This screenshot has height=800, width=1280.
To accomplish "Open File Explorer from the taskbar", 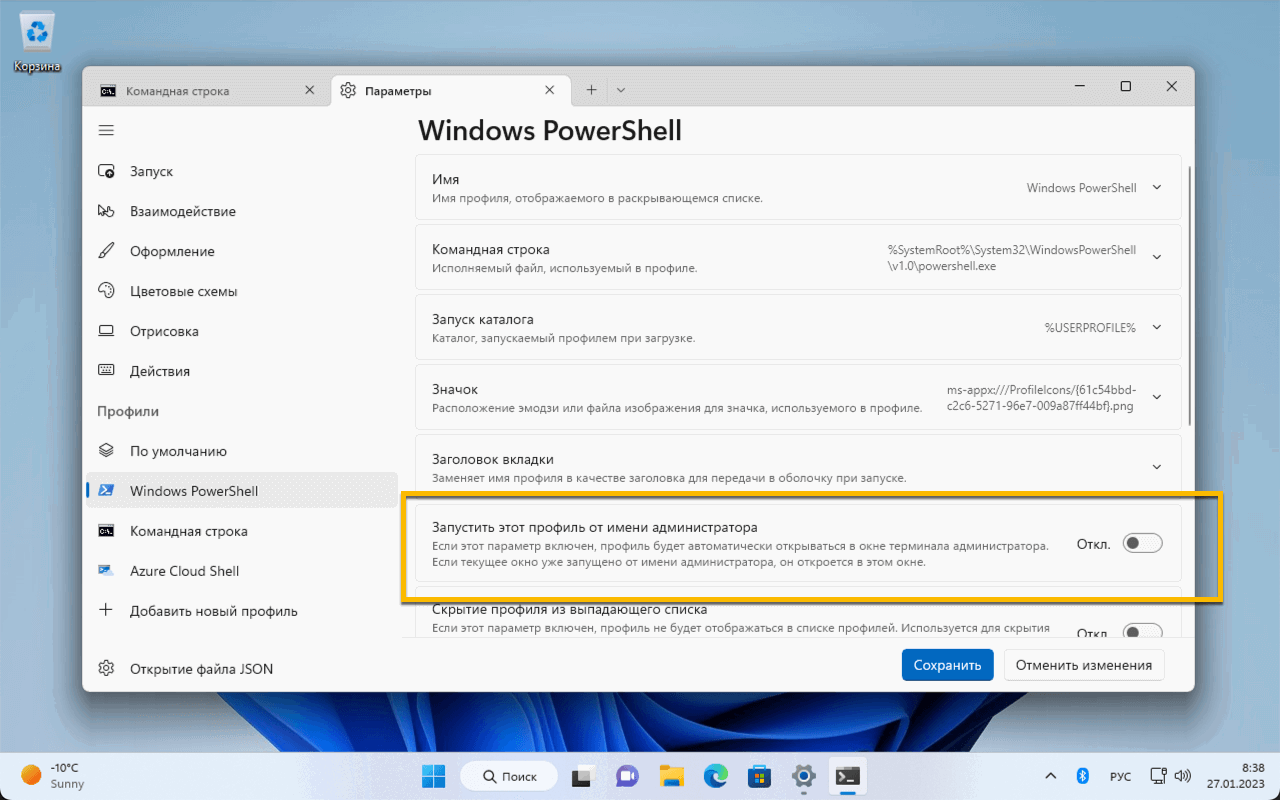I will [671, 776].
